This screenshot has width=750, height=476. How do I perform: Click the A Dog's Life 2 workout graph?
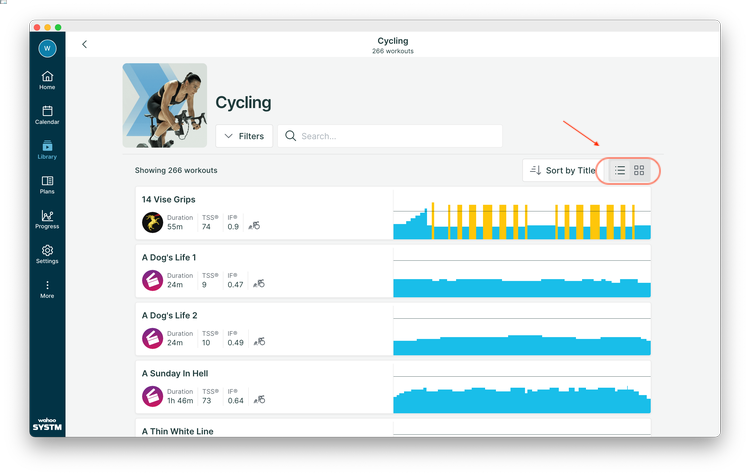(522, 331)
